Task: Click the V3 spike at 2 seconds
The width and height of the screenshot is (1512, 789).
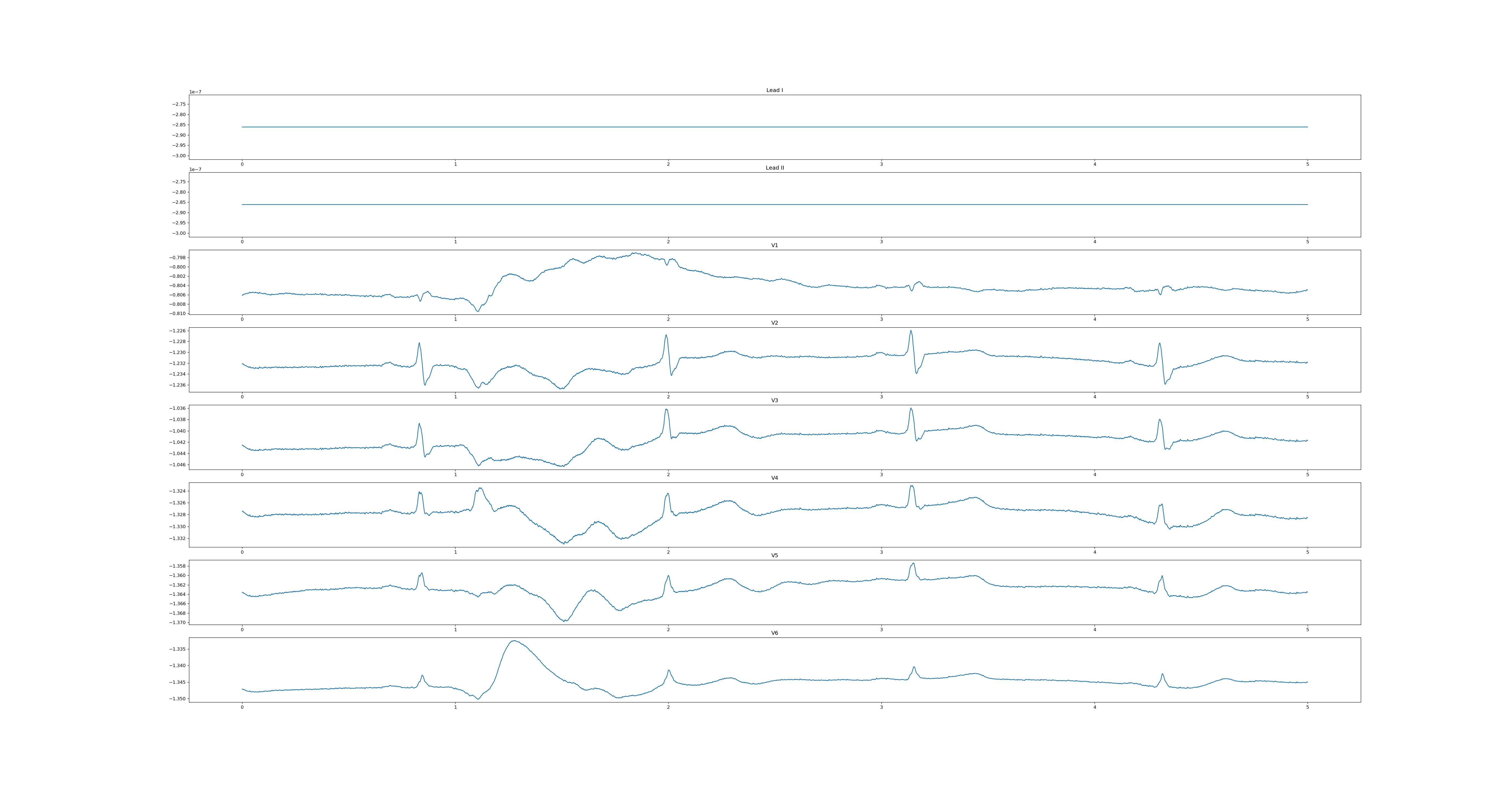Action: pyautogui.click(x=666, y=410)
